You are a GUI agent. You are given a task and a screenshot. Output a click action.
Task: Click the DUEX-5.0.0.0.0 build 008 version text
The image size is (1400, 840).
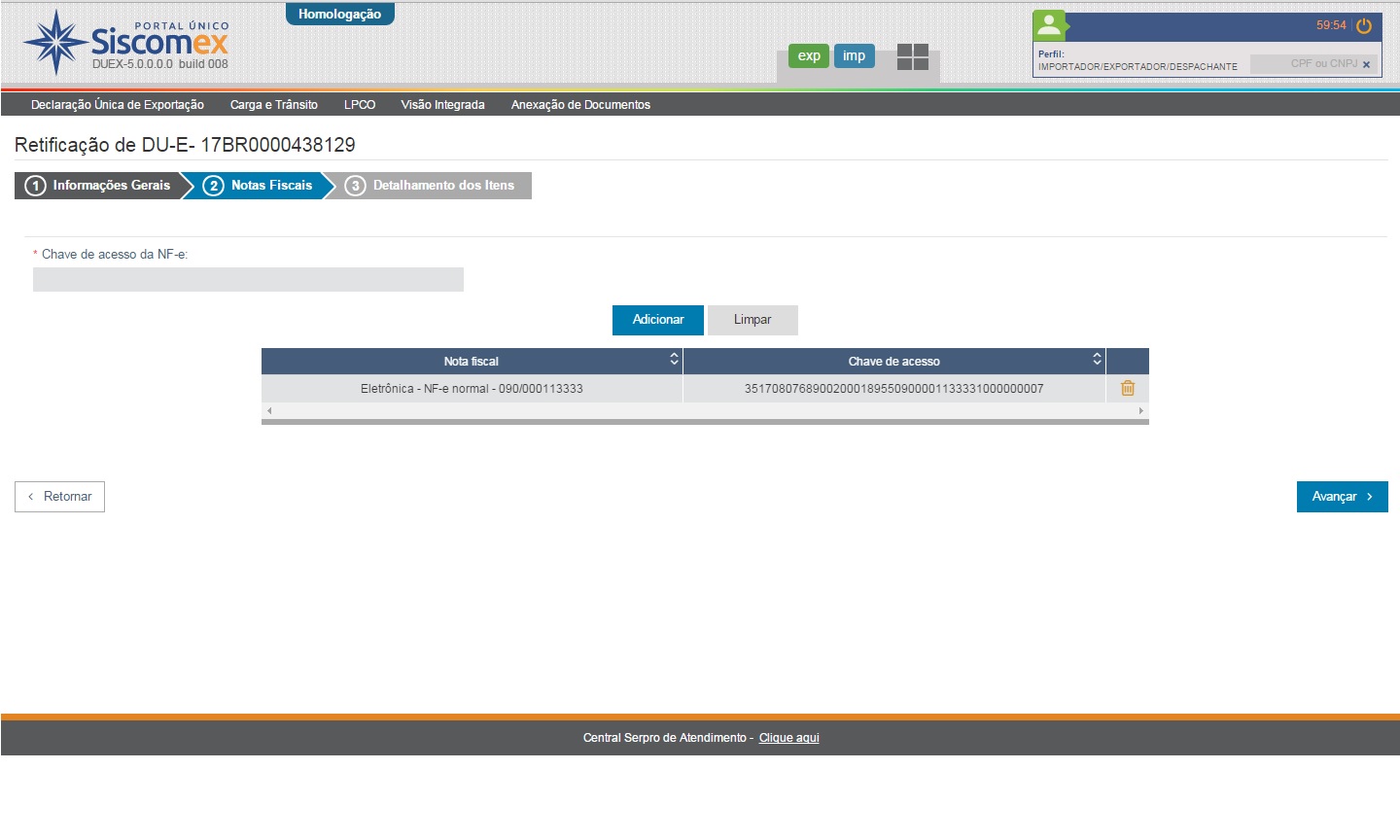(160, 64)
